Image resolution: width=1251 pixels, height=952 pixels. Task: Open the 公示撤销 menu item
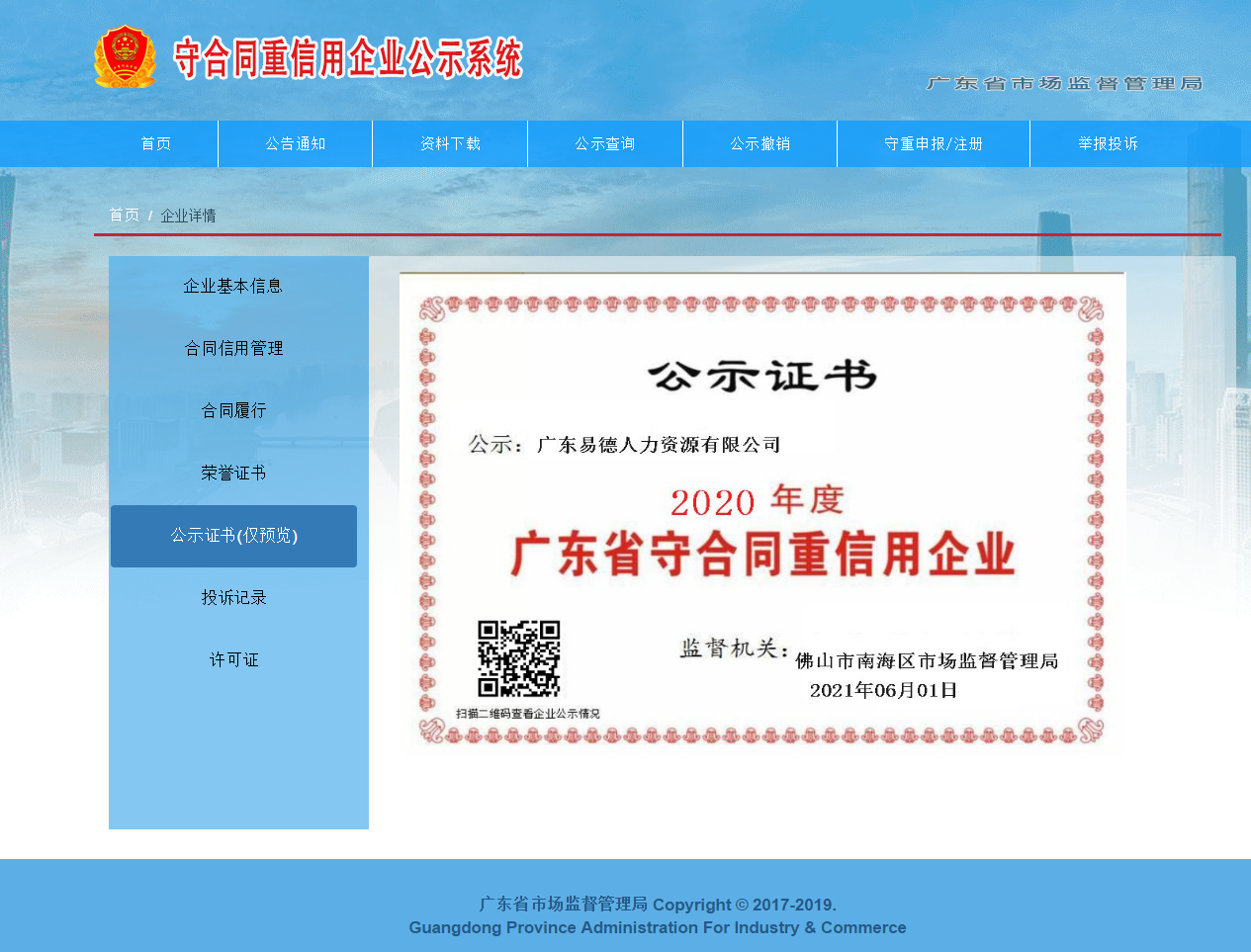pos(760,144)
